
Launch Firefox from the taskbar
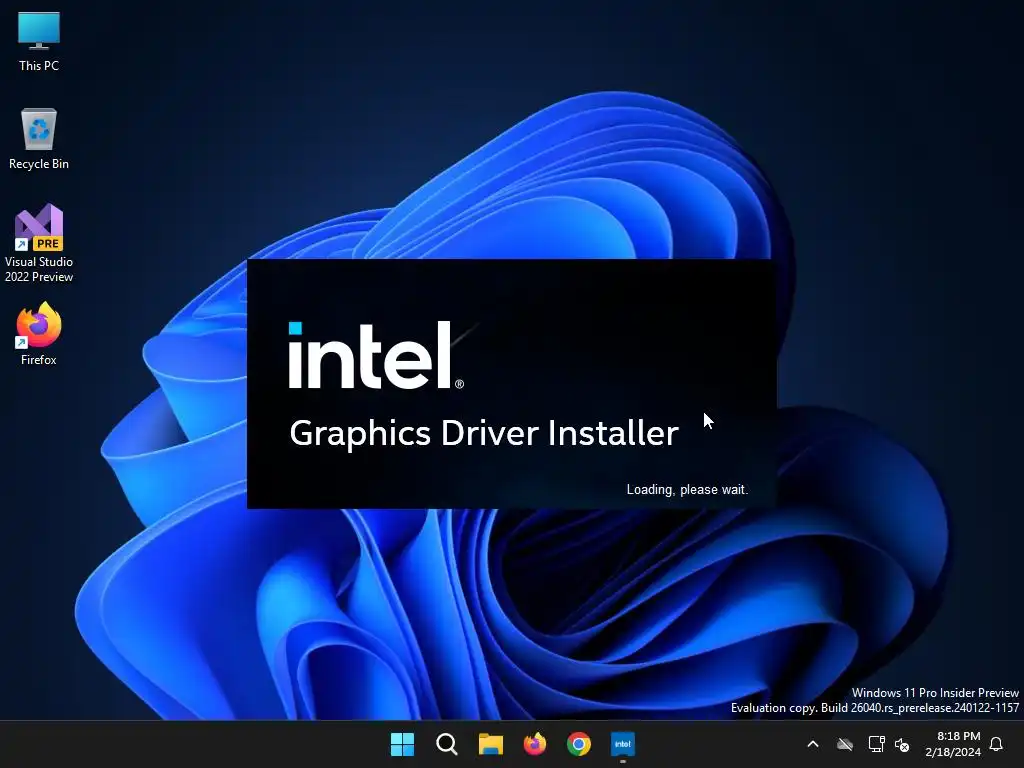coord(535,744)
